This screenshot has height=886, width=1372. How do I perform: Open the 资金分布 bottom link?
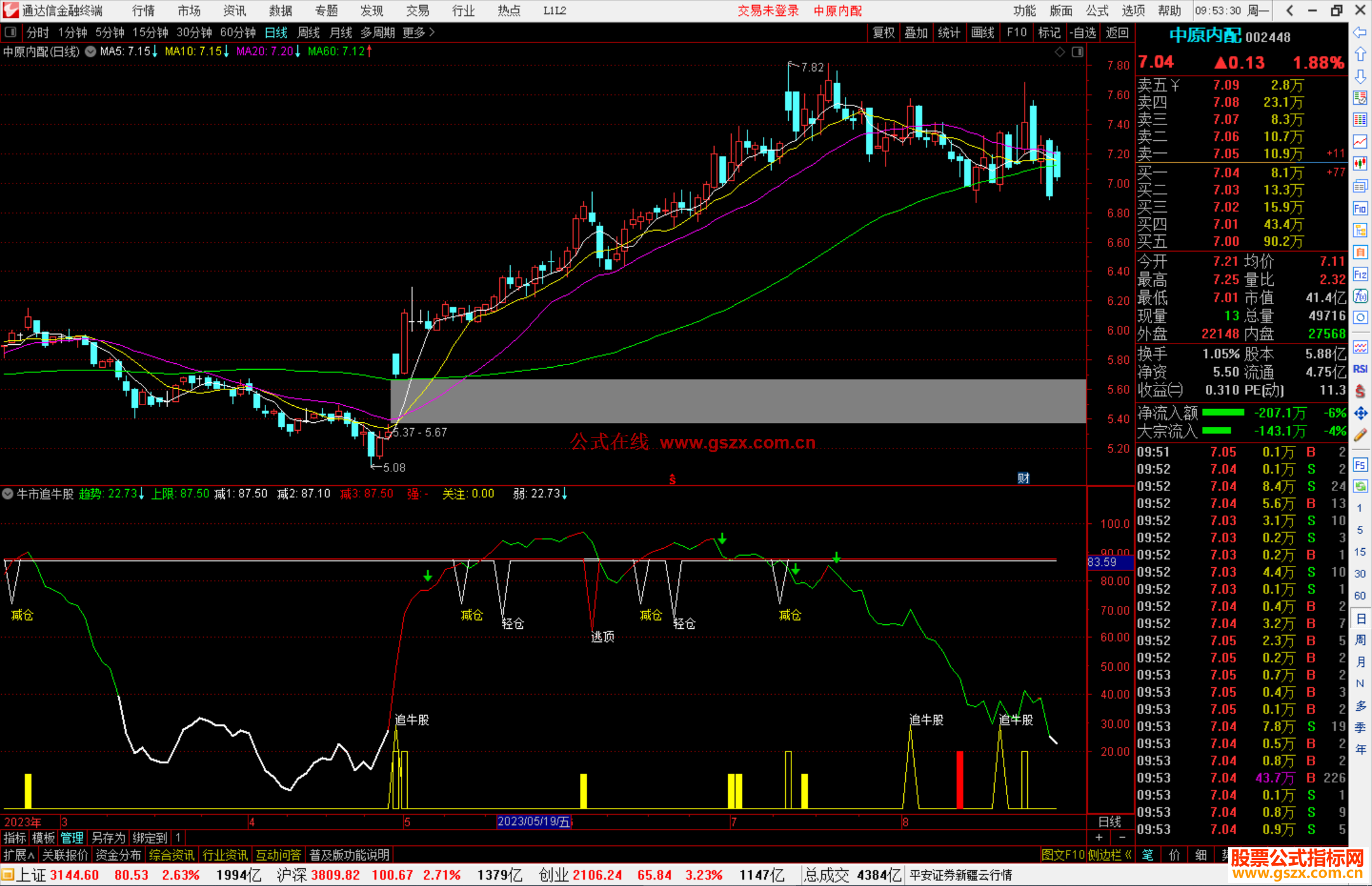coord(118,855)
